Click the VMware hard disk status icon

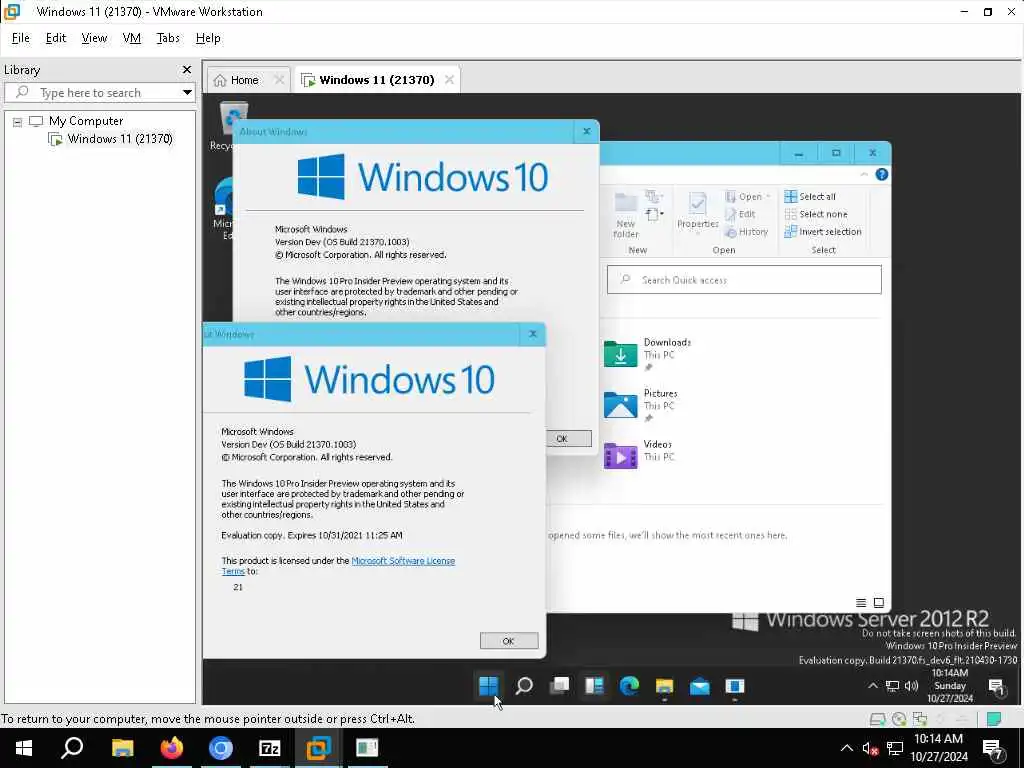(x=877, y=719)
